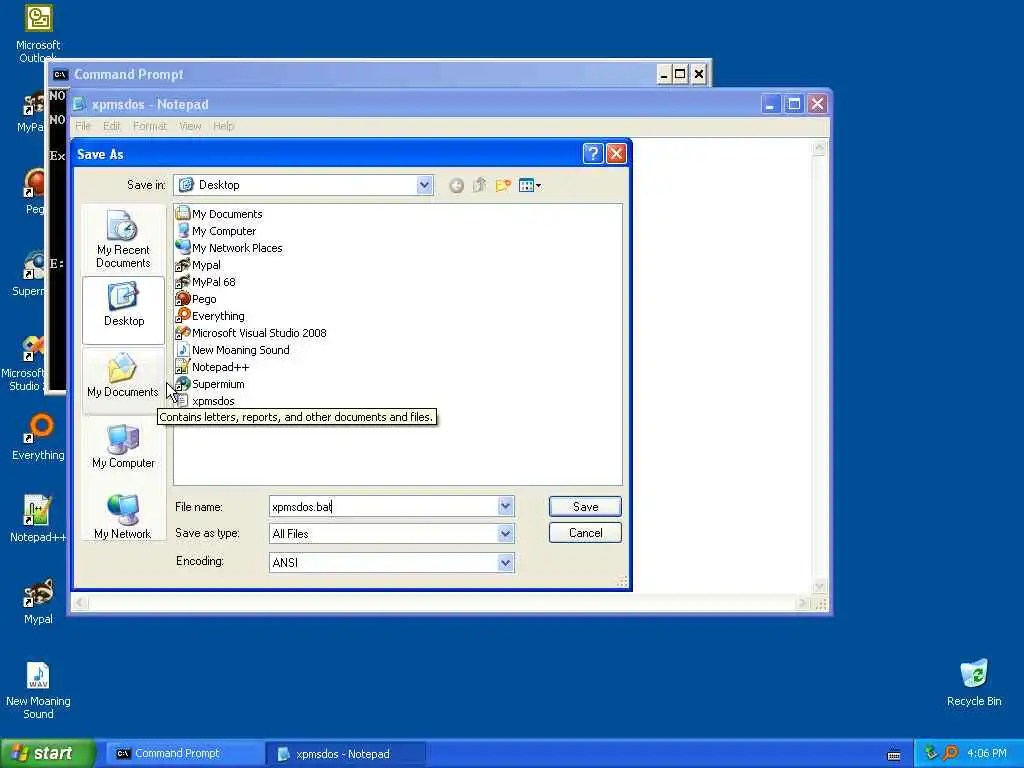Open My Network in the places bar

coord(123,517)
